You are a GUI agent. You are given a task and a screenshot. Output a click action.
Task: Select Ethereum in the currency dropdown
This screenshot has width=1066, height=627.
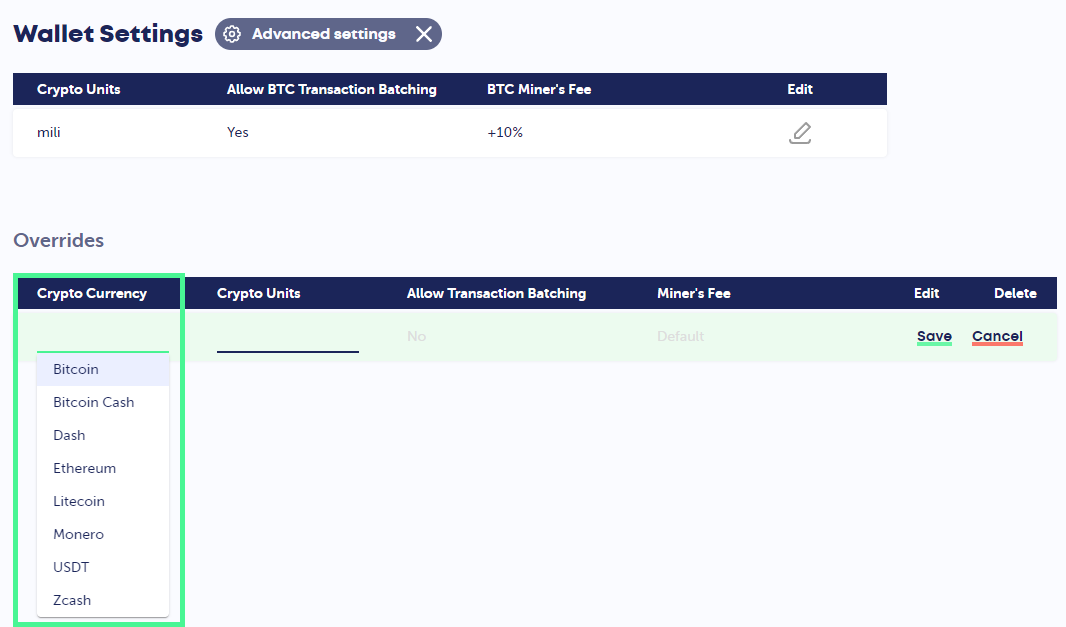click(84, 468)
